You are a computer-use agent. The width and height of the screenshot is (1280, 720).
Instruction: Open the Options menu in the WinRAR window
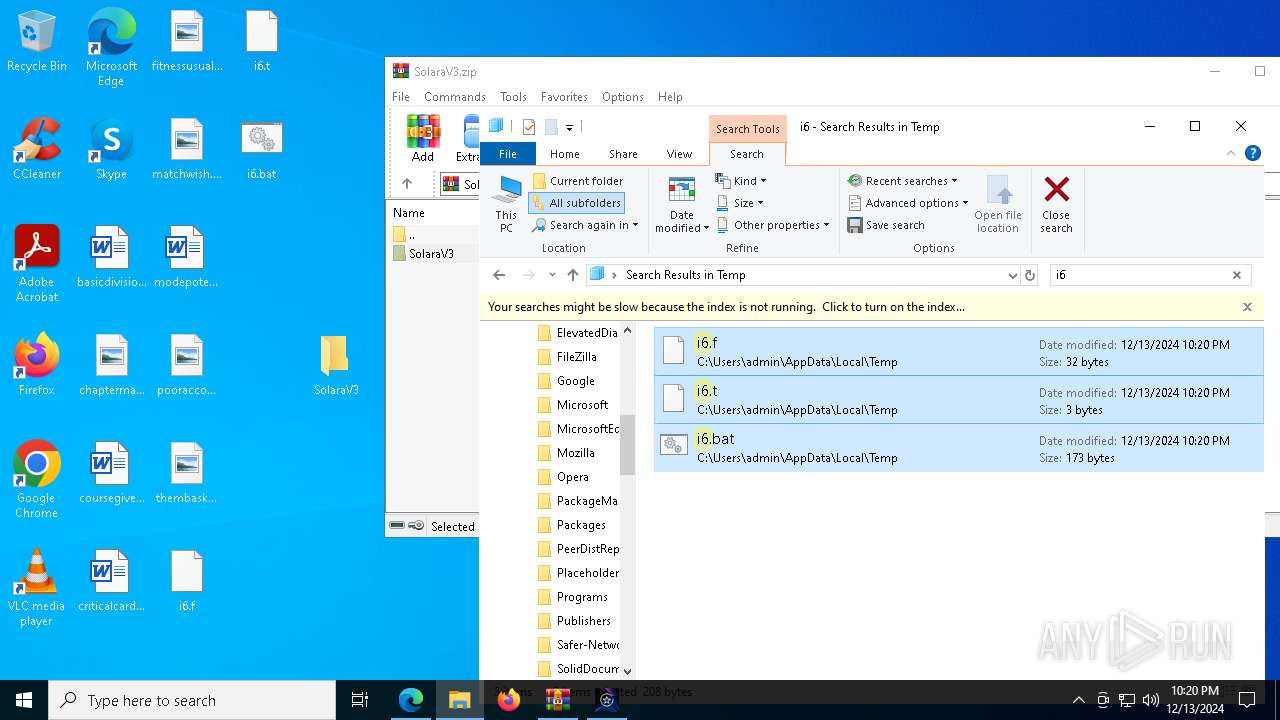pyautogui.click(x=622, y=97)
